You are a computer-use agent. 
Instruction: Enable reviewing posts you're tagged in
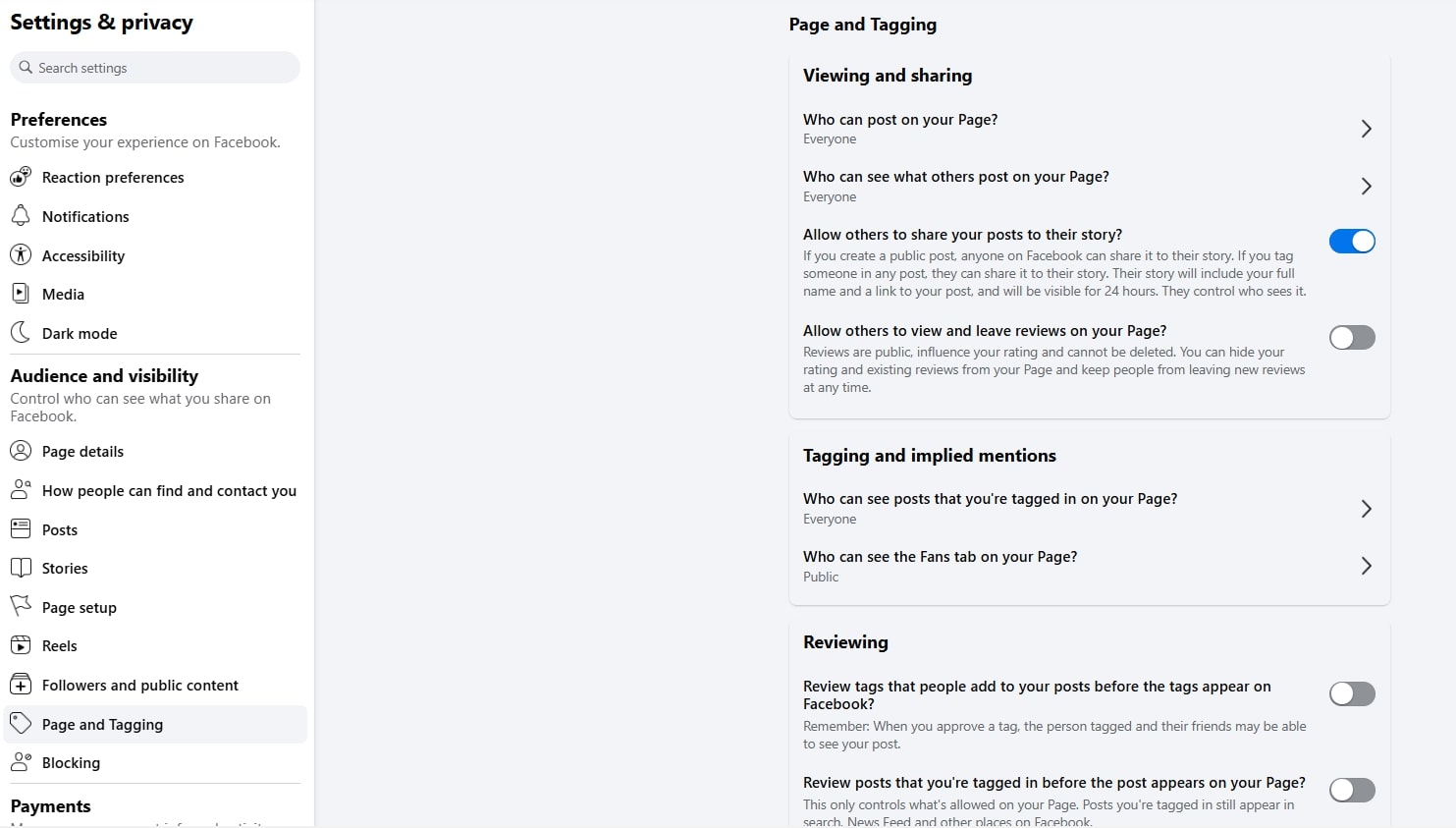pos(1352,790)
